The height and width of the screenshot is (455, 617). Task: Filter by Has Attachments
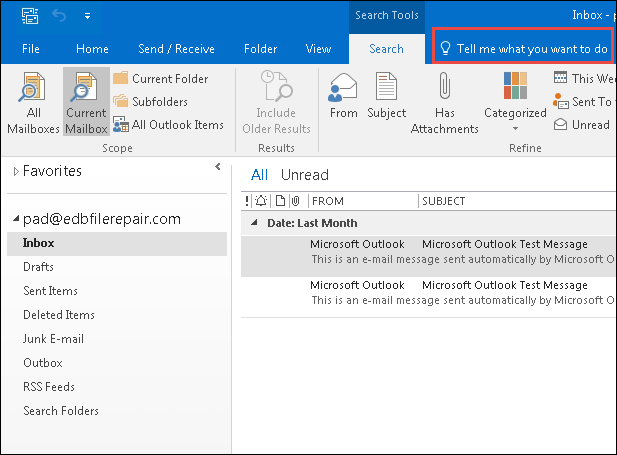[445, 103]
